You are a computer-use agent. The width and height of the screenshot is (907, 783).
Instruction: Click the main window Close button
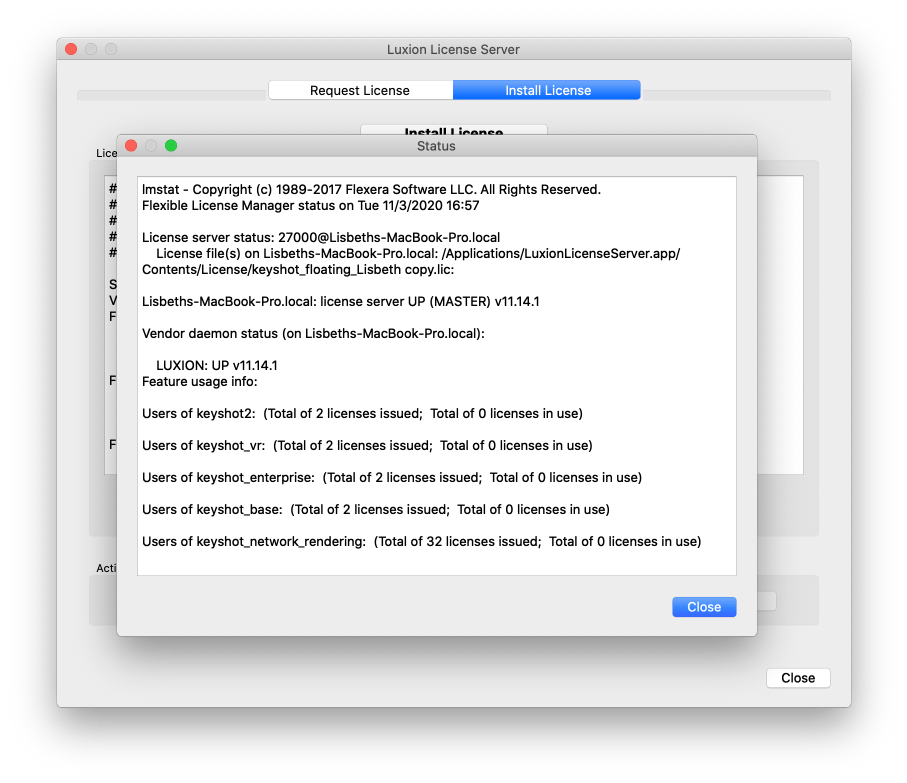[x=797, y=678]
